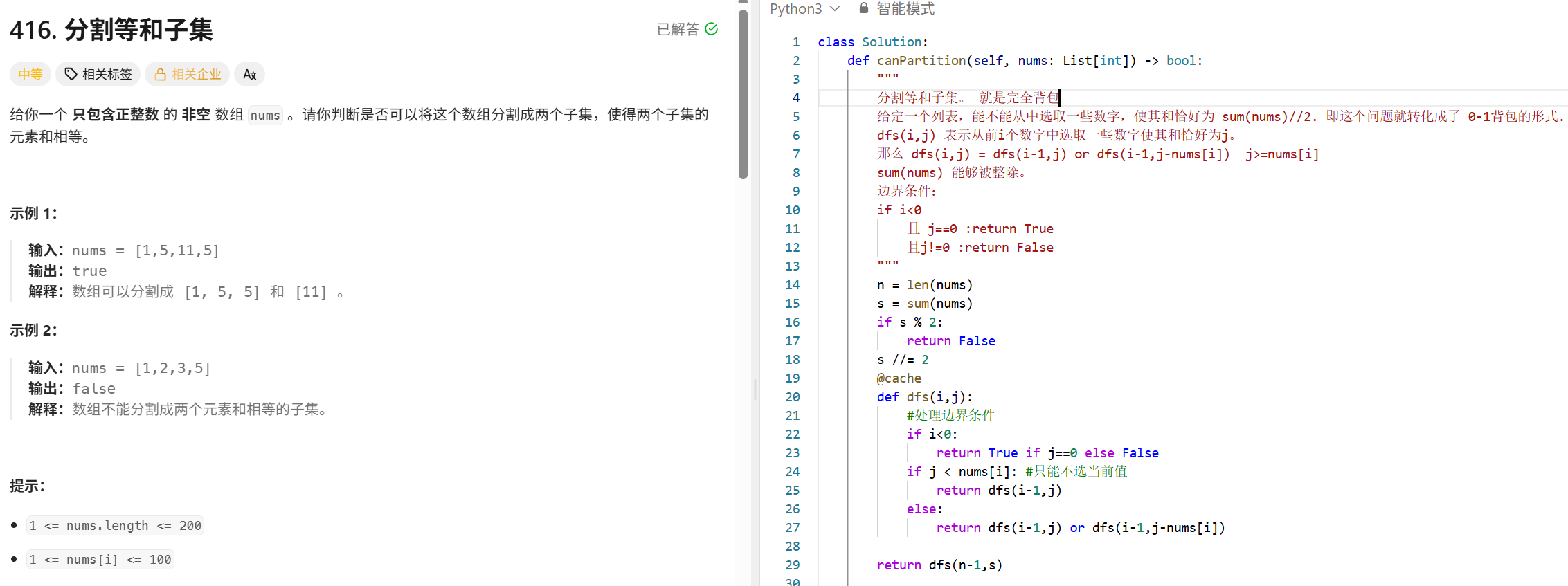Click the translate Ax icon button
The height and width of the screenshot is (586, 1568).
point(250,74)
